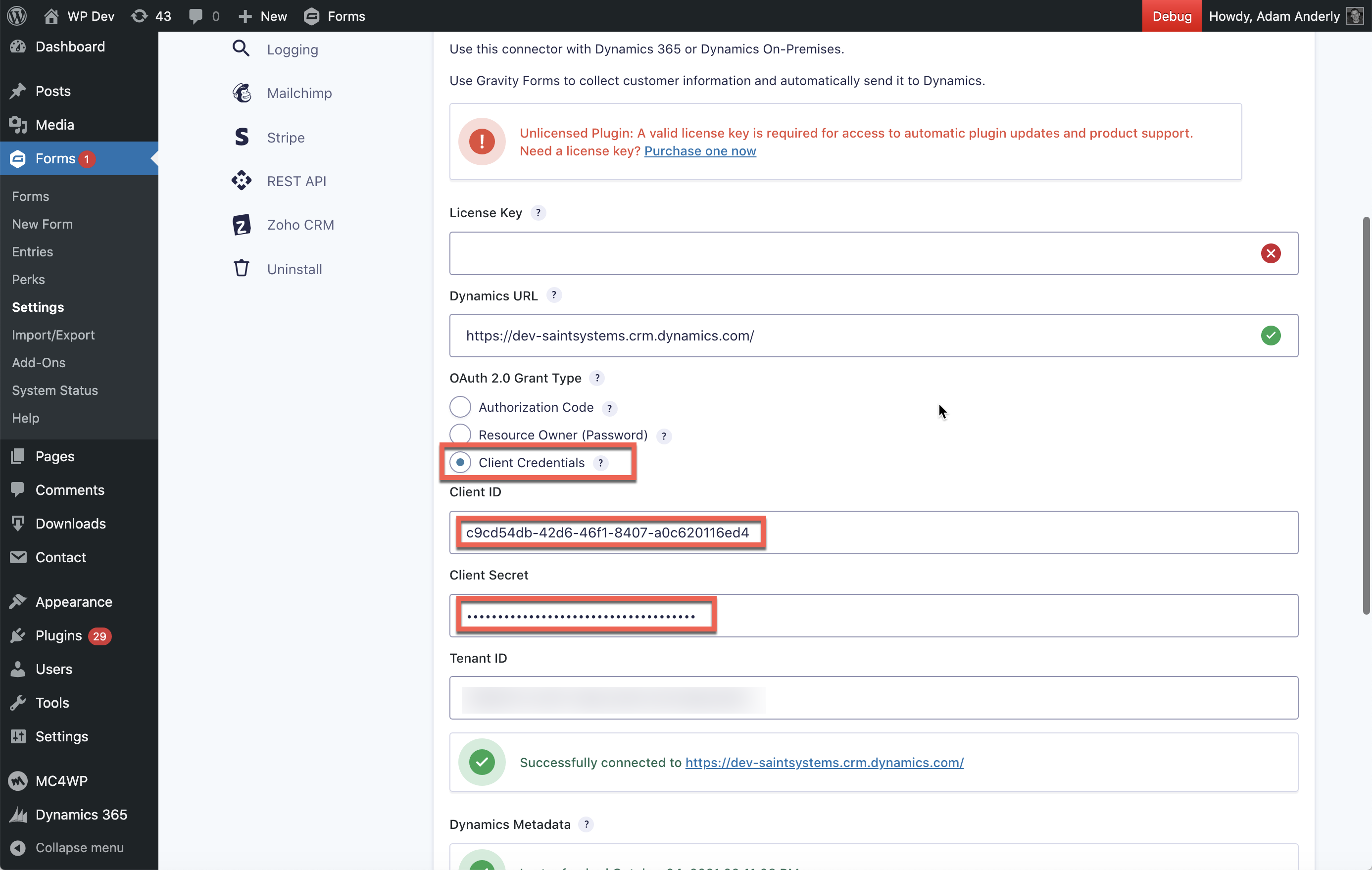The height and width of the screenshot is (870, 1372).
Task: Show help tooltip for License Key
Action: pyautogui.click(x=538, y=212)
